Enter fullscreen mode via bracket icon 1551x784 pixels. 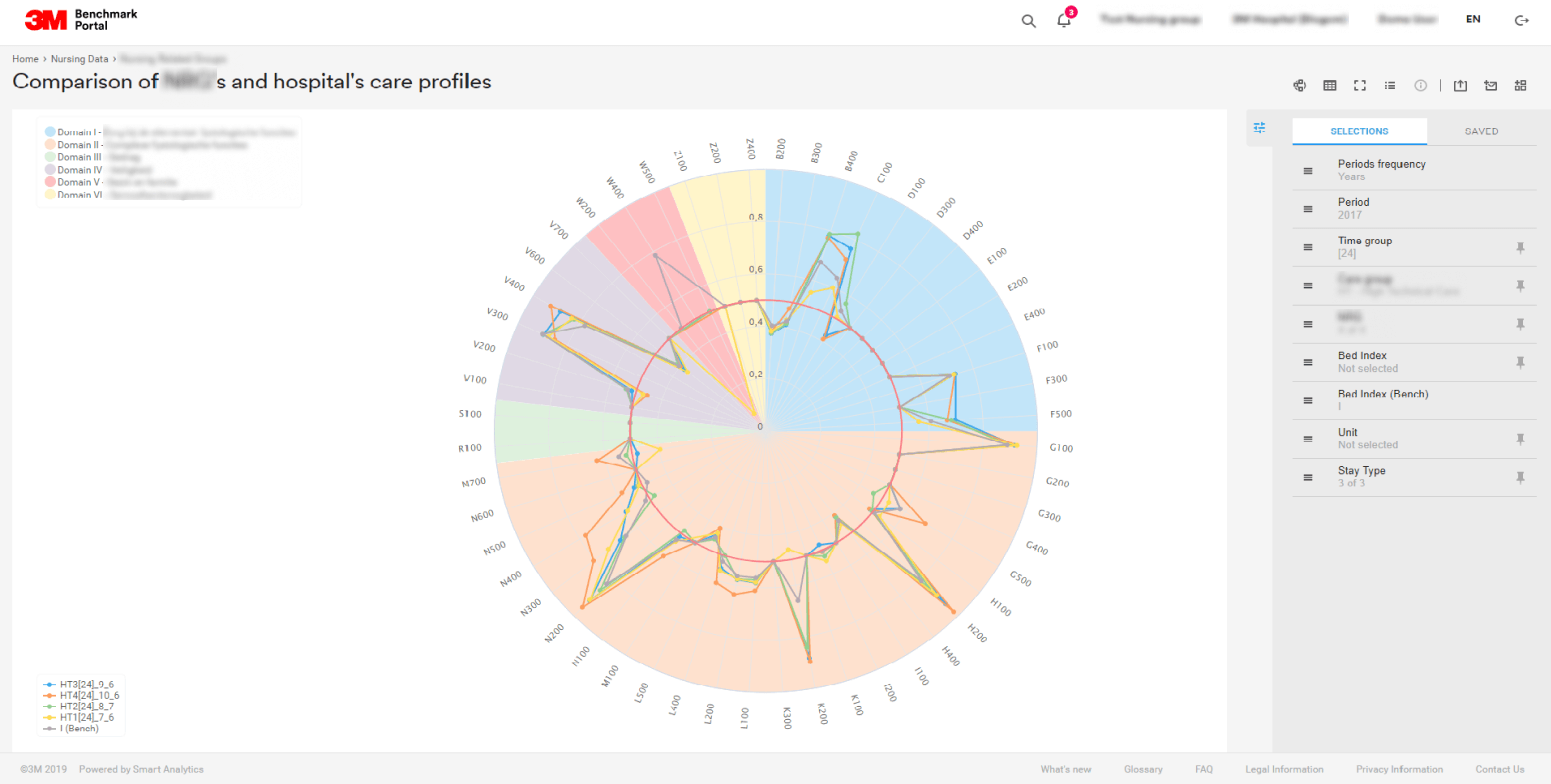point(1360,86)
